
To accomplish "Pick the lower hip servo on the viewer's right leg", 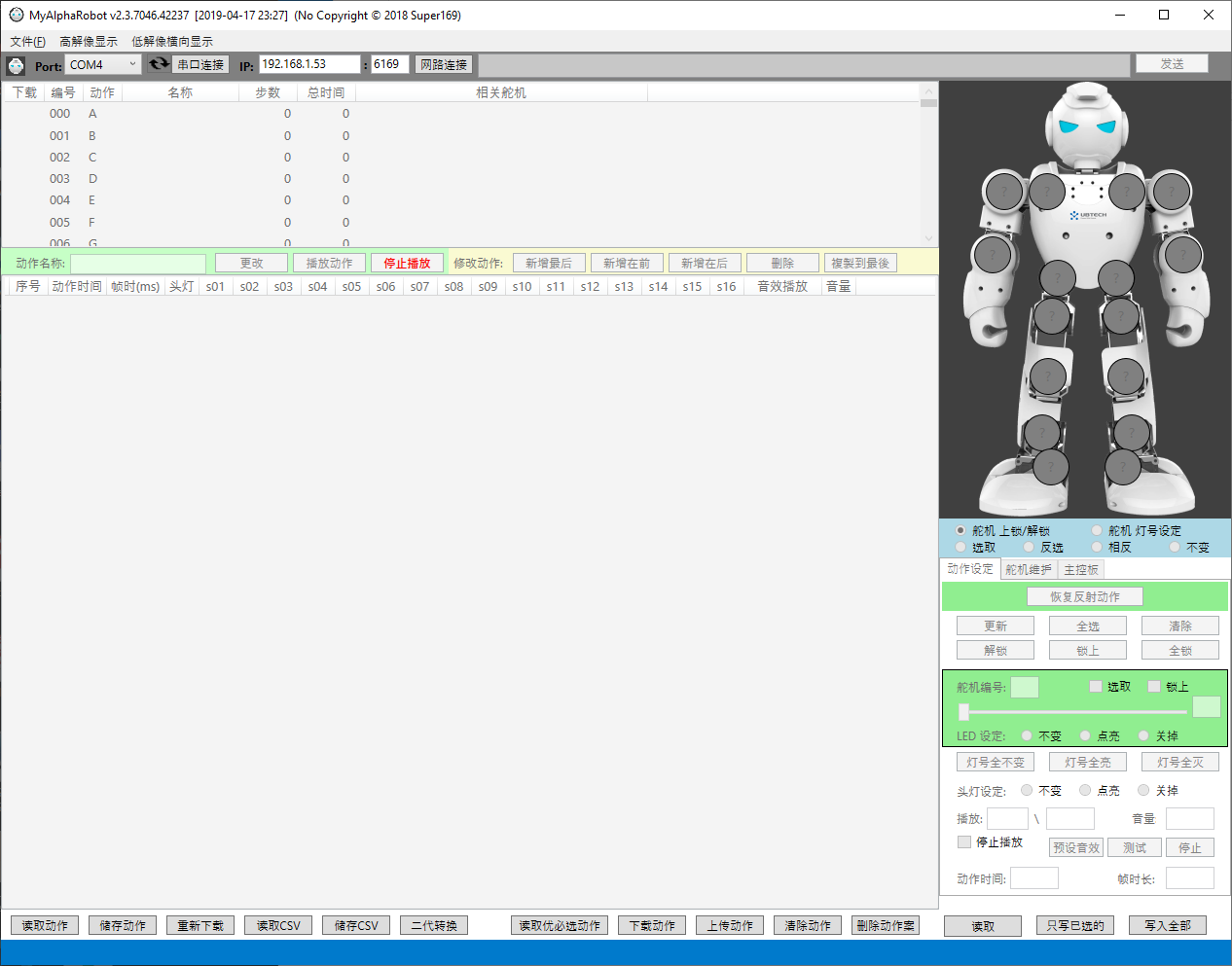I will tap(1121, 316).
